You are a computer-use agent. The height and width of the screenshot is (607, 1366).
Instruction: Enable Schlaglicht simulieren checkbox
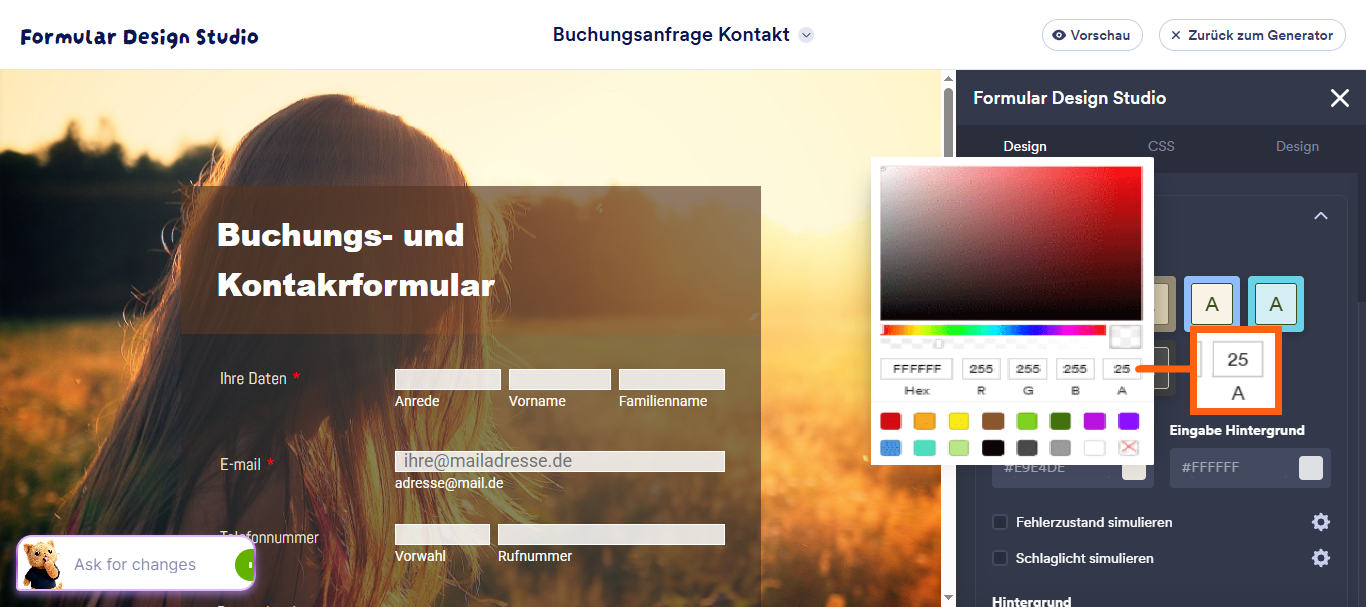point(999,558)
